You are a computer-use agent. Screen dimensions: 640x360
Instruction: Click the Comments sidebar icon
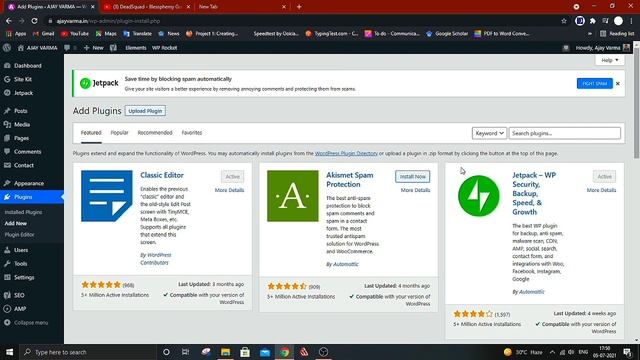tap(7, 151)
